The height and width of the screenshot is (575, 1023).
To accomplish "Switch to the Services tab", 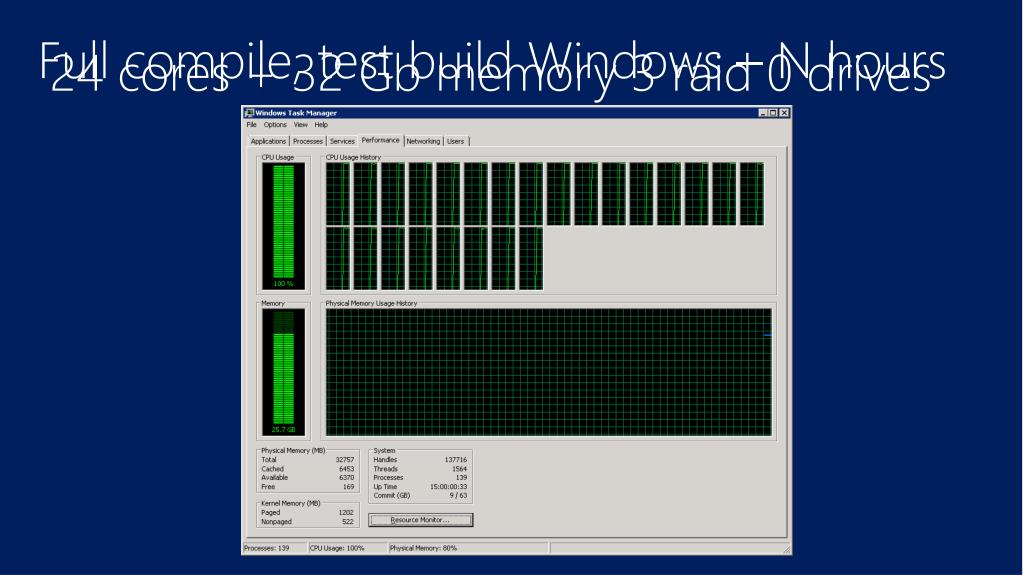I will (342, 141).
